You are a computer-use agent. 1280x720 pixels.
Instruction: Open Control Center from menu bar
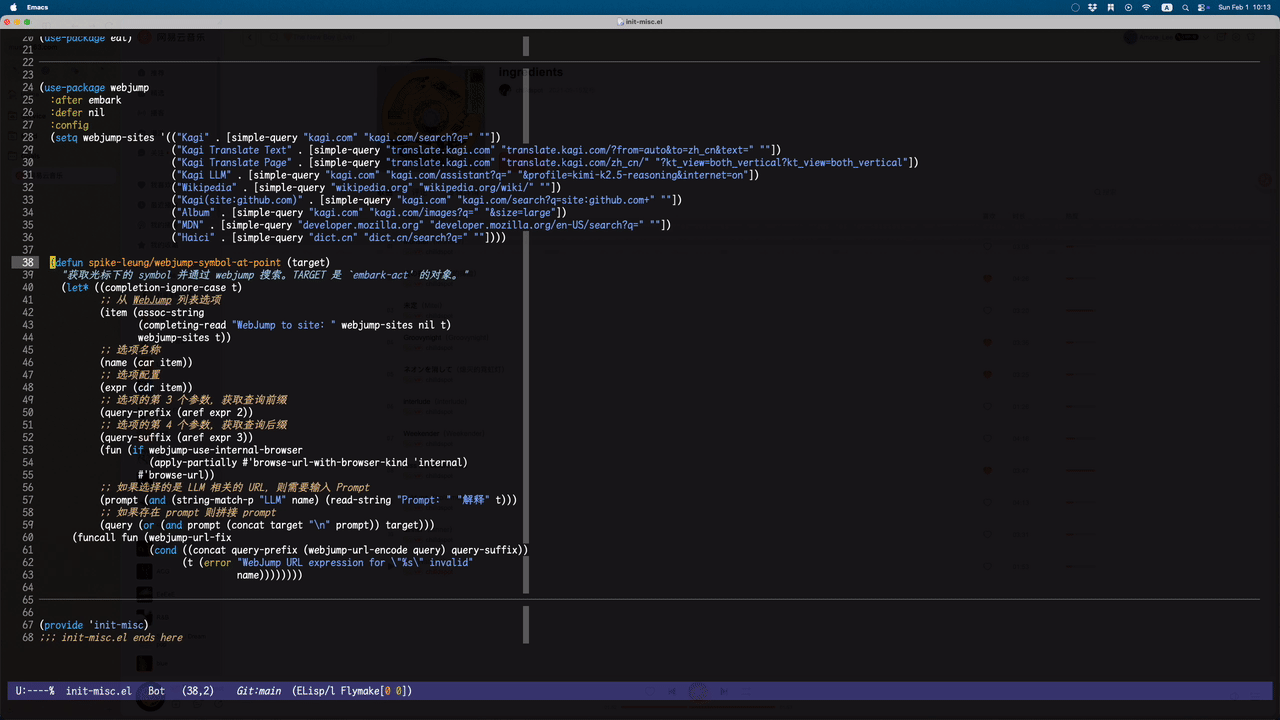click(1203, 7)
